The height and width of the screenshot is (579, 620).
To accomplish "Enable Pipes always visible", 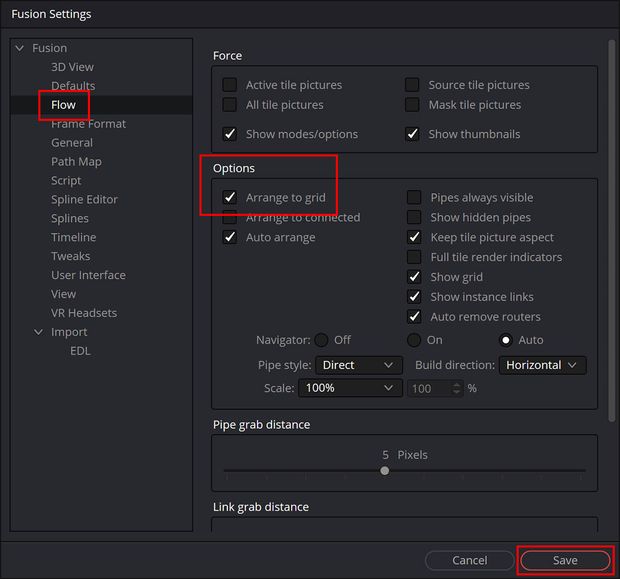I will (x=414, y=197).
